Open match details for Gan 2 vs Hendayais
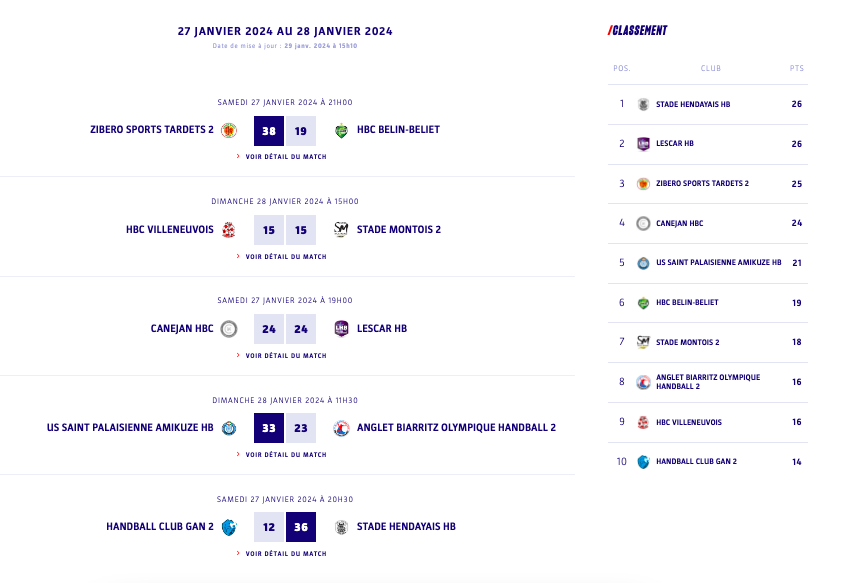This screenshot has height=583, width=853. click(285, 554)
